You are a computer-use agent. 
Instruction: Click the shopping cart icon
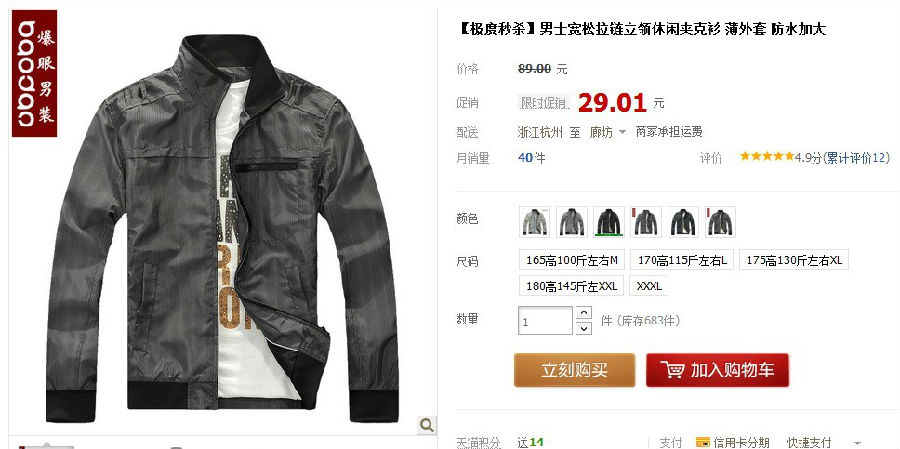672,369
